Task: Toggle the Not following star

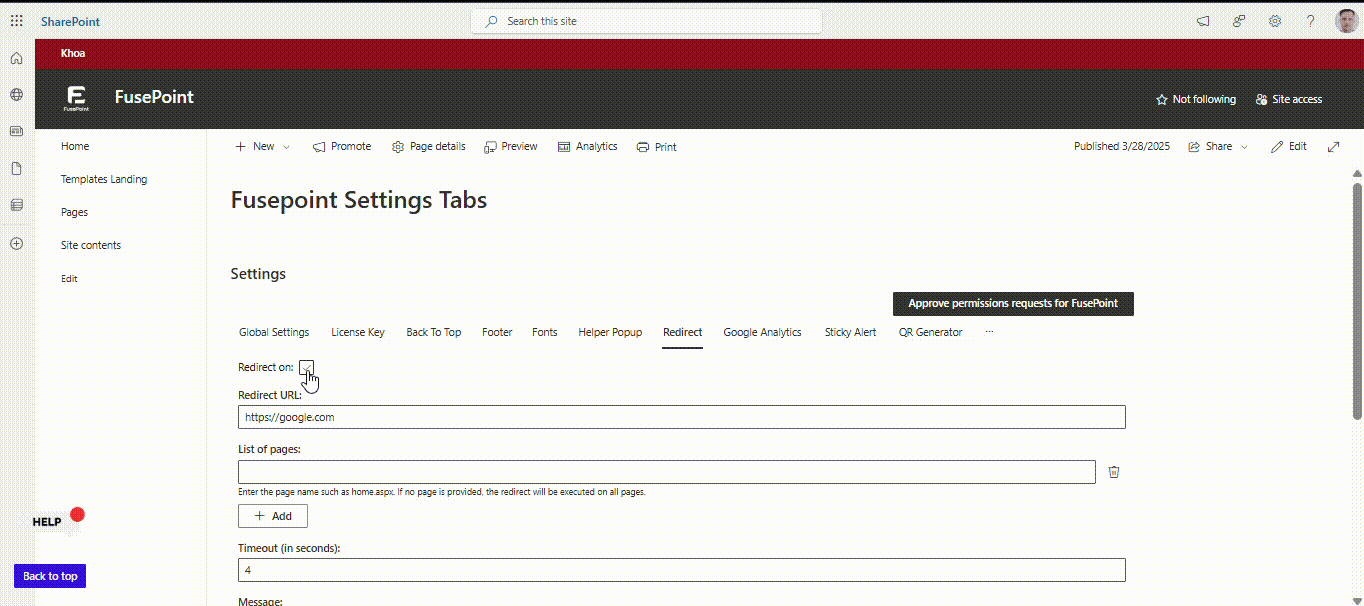Action: (x=1195, y=100)
